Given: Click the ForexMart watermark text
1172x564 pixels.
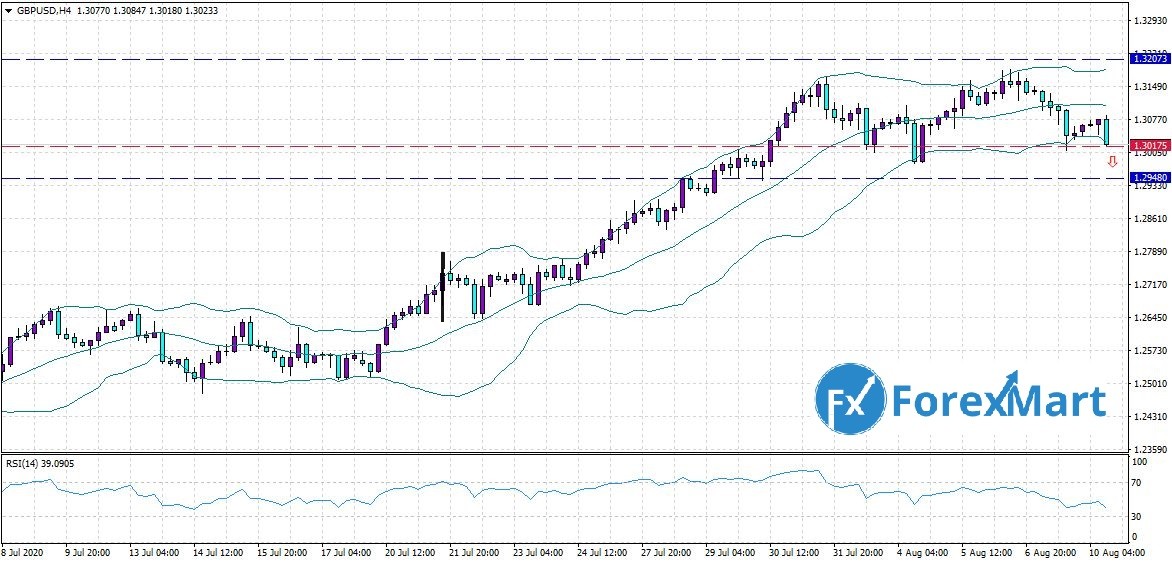Looking at the screenshot, I should [x=999, y=401].
